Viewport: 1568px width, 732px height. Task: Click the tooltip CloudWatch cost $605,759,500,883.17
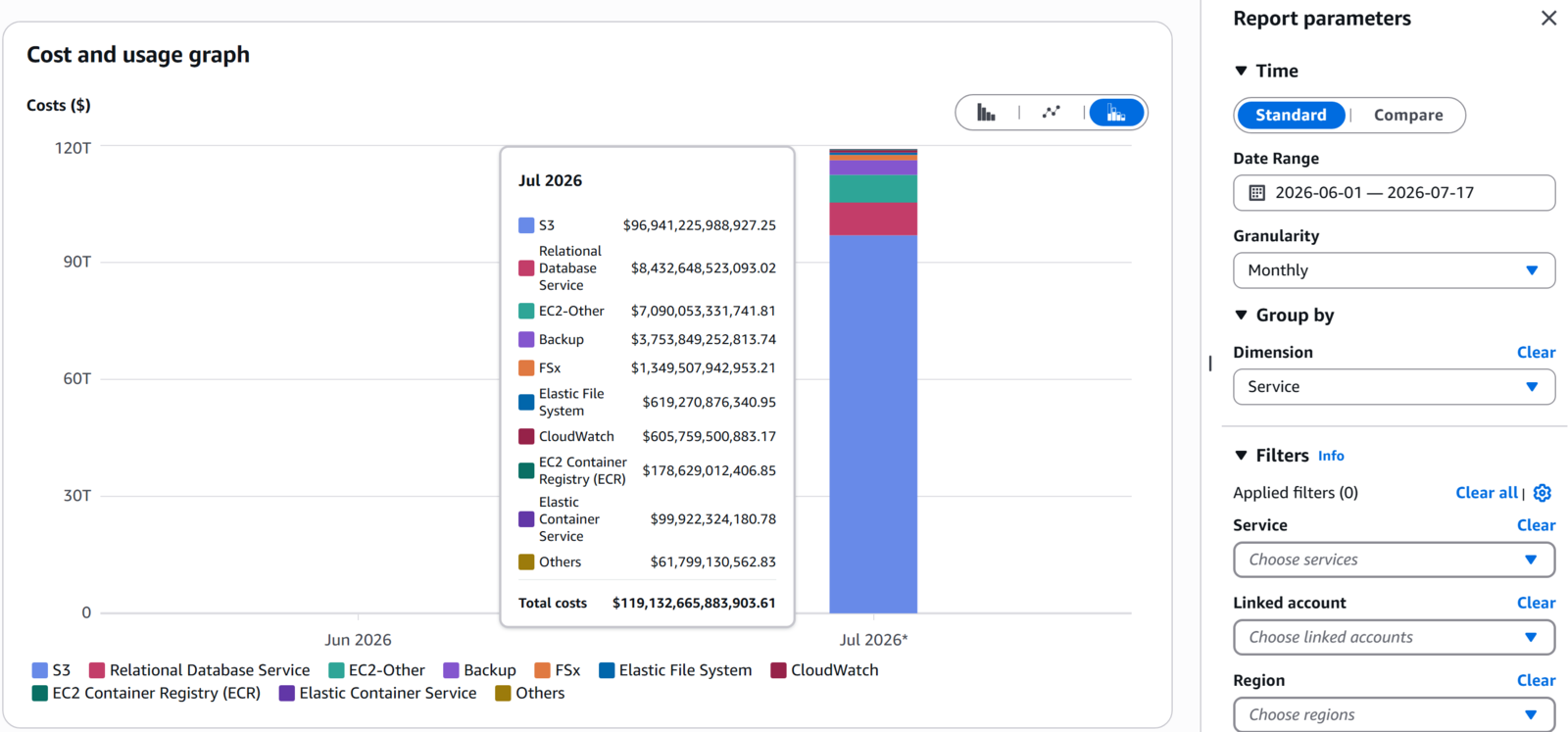coord(710,437)
